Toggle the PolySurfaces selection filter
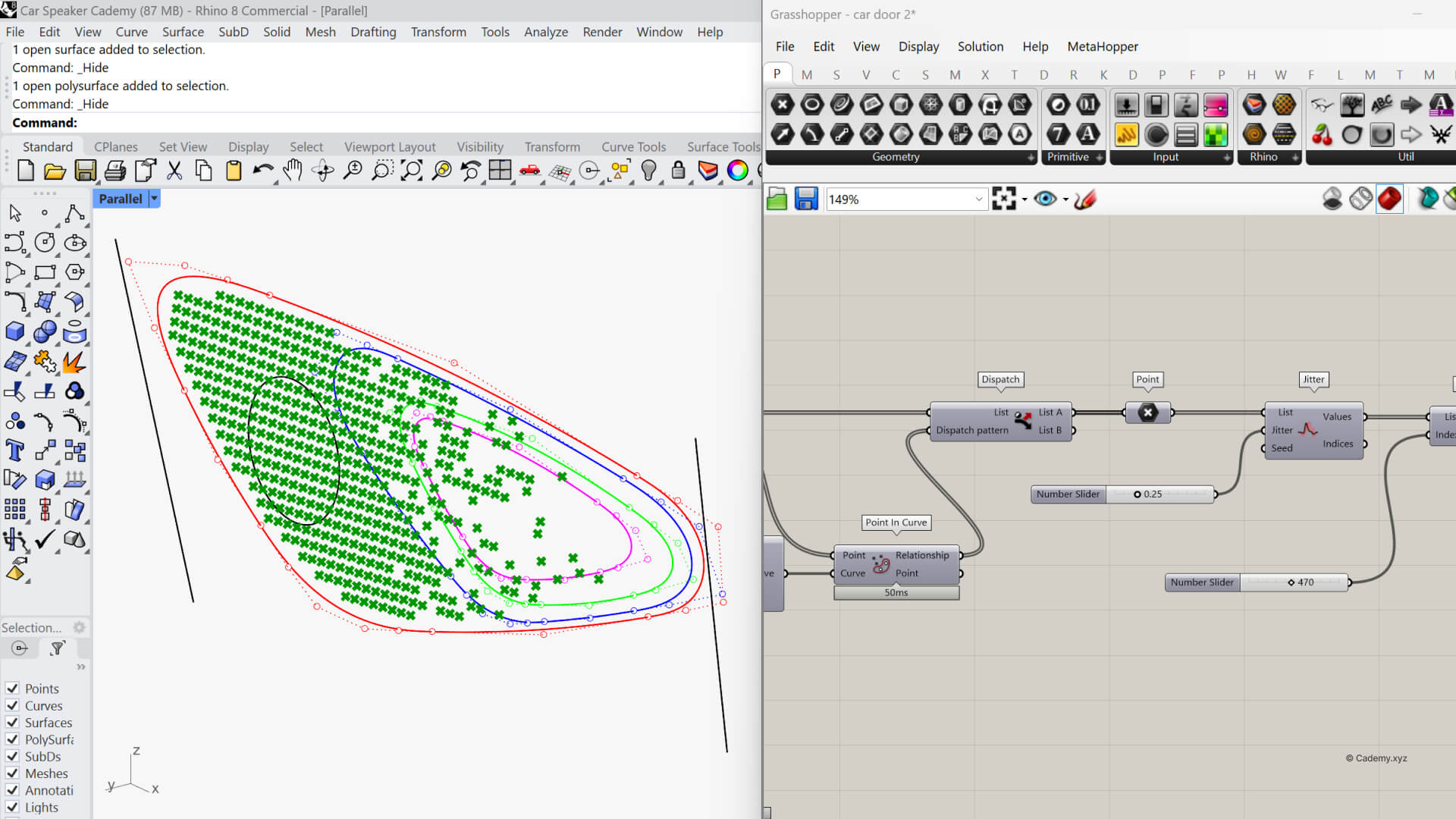 coord(12,739)
